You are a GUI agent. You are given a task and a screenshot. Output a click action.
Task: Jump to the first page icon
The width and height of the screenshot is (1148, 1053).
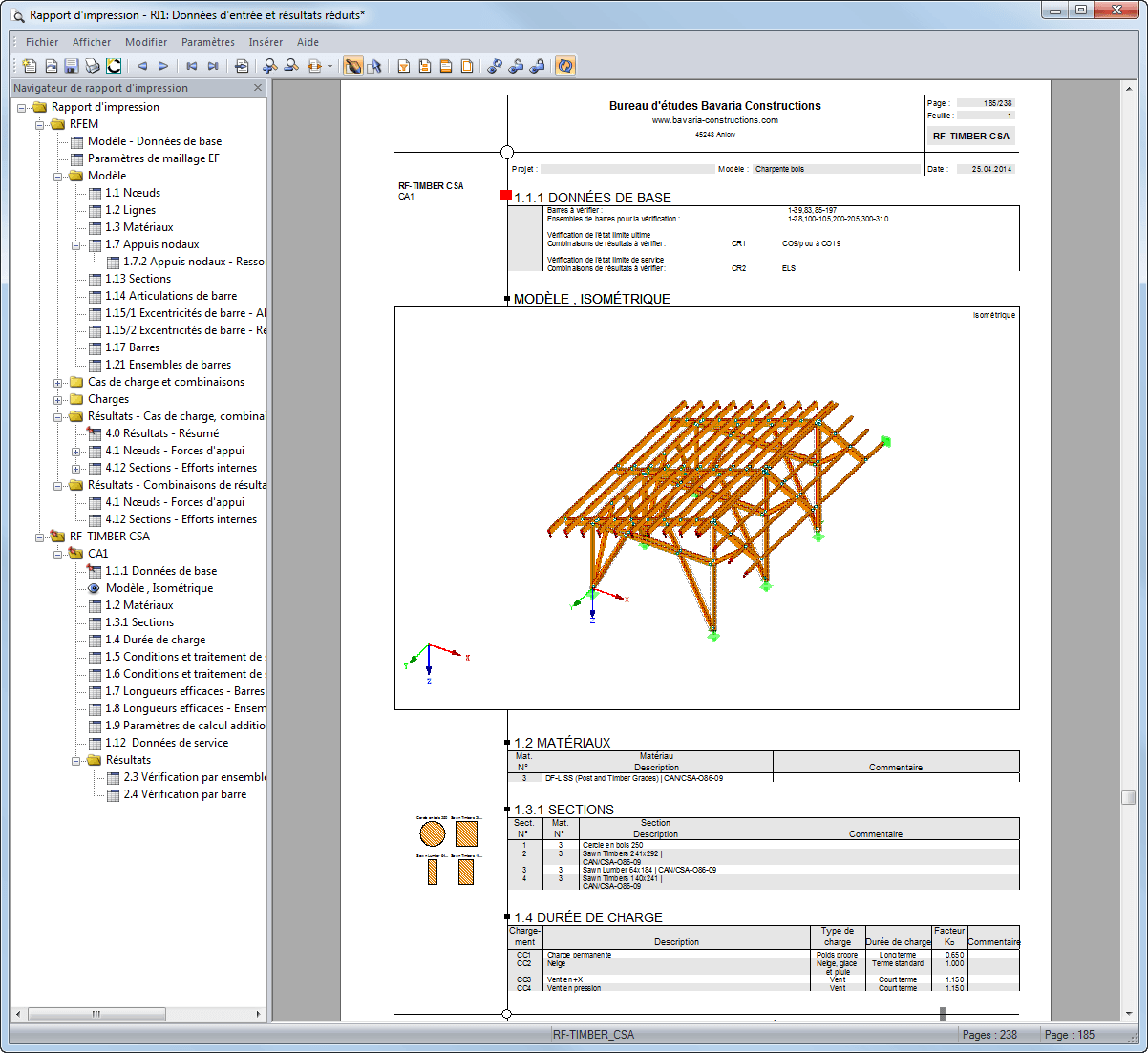pyautogui.click(x=192, y=66)
